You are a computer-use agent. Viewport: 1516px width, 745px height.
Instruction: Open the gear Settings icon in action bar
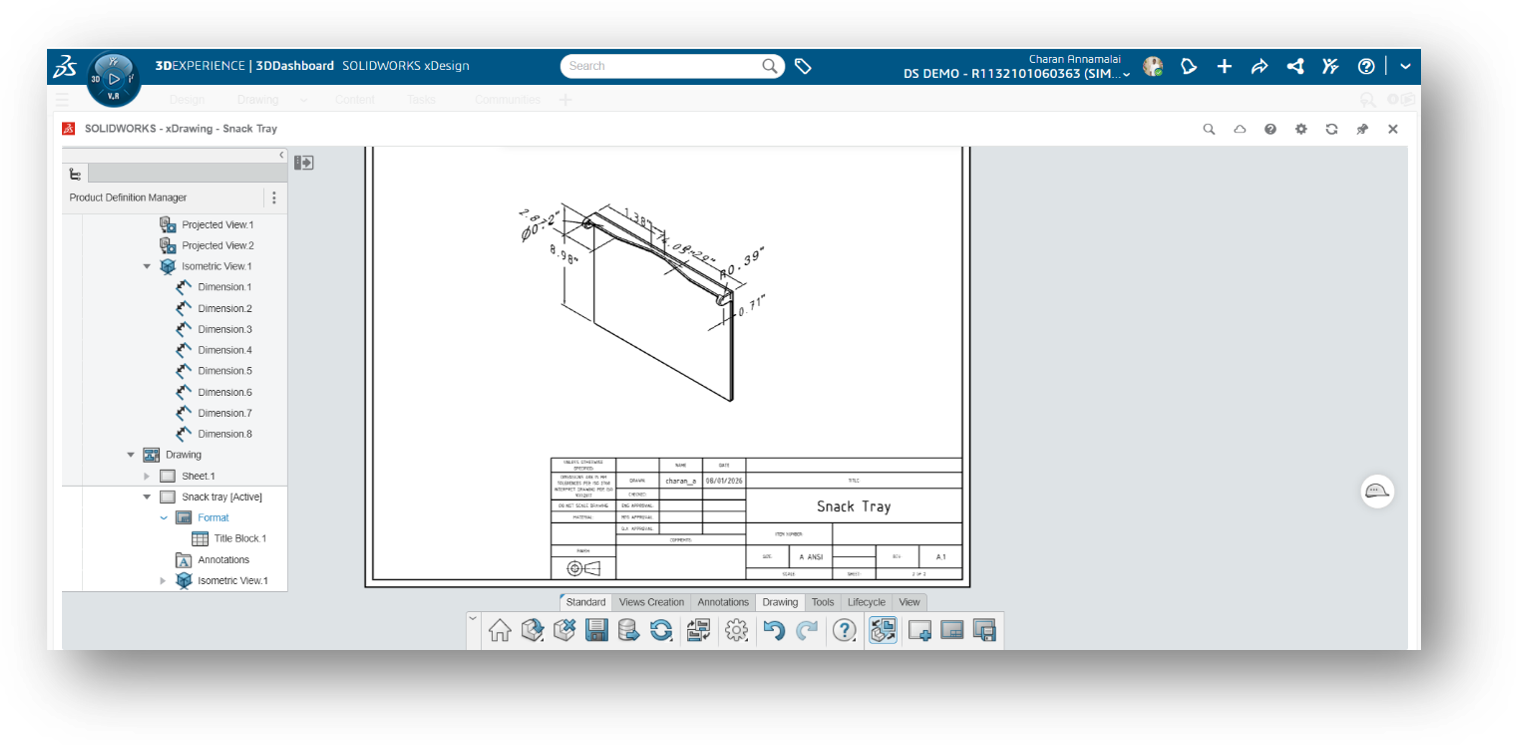737,630
